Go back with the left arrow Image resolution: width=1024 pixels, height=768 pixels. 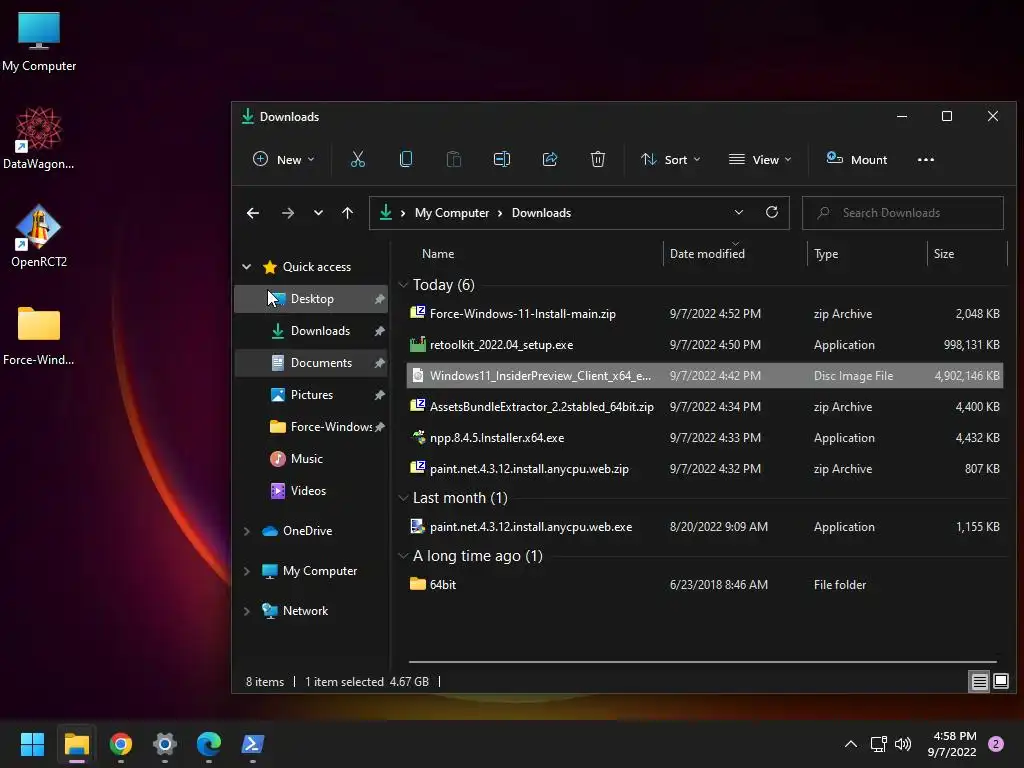pyautogui.click(x=253, y=213)
